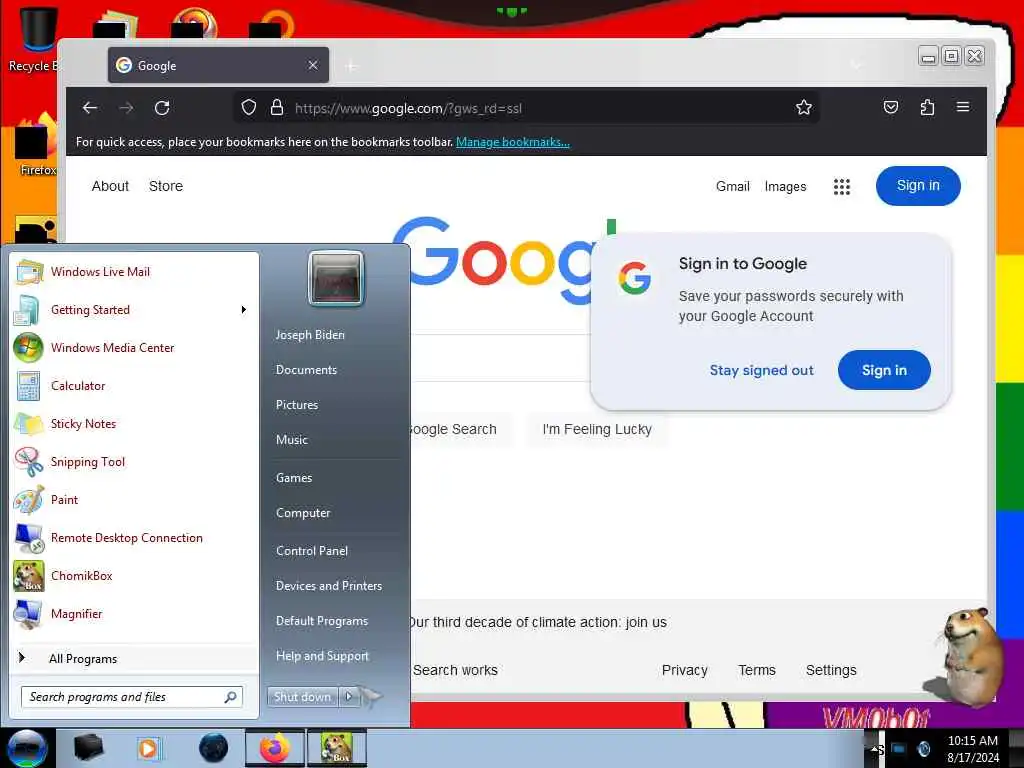Launch Windows Live Mail from Start menu
The image size is (1024, 768).
pos(135,272)
